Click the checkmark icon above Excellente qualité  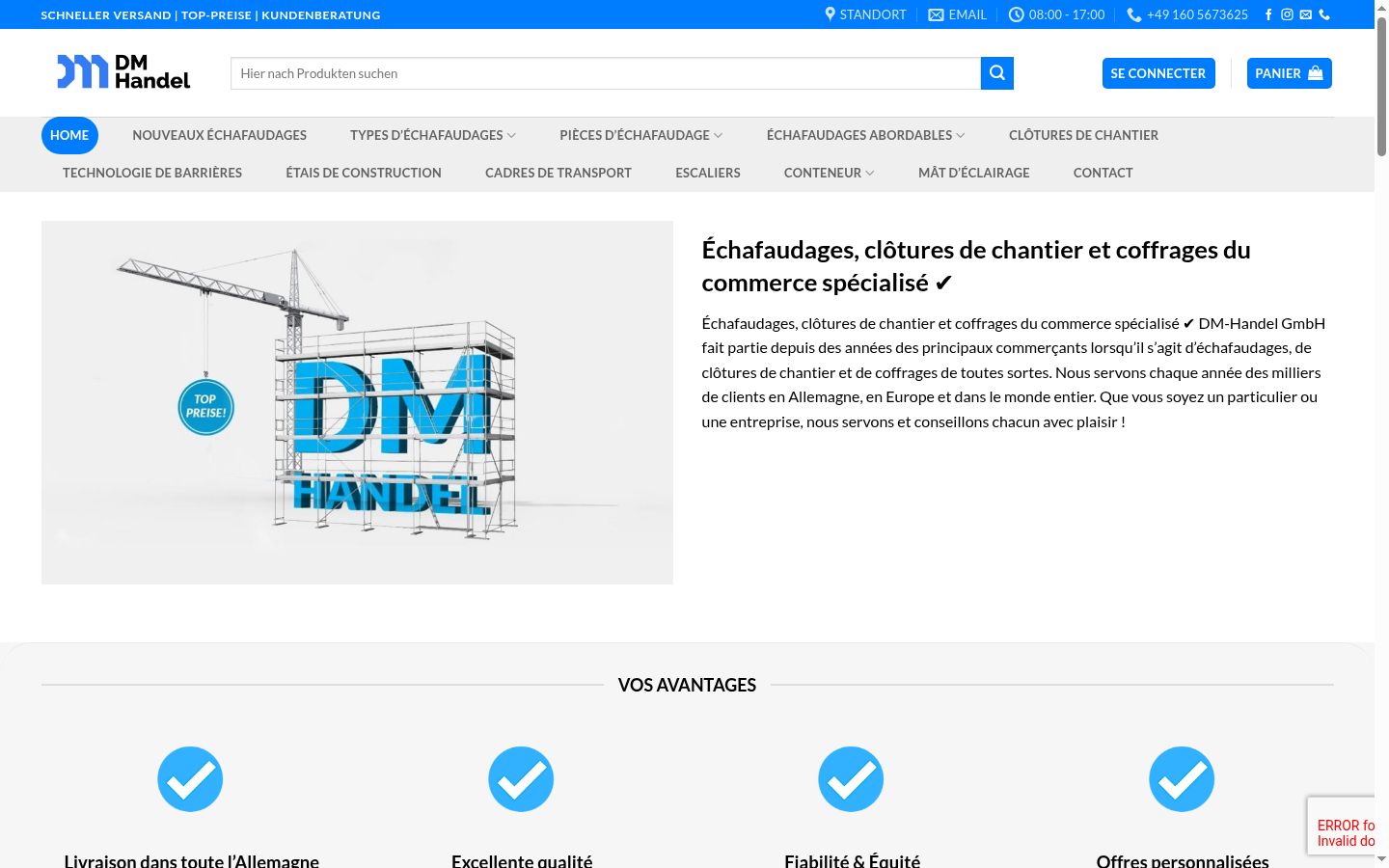(x=521, y=779)
